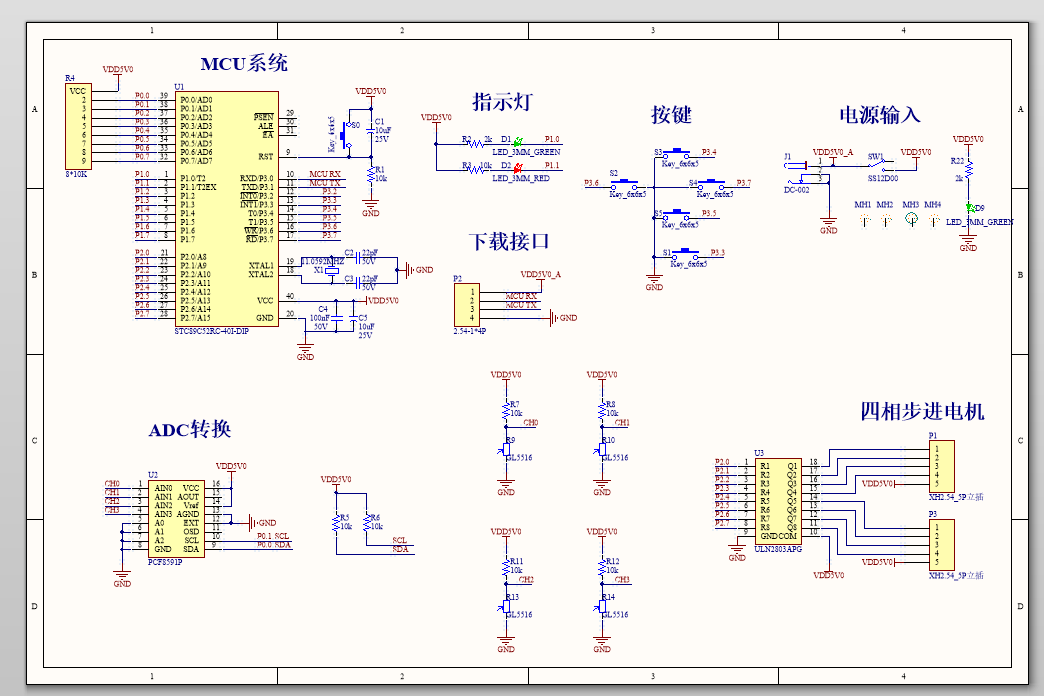This screenshot has height=696, width=1044.
Task: Click the 下载接口 section heading
Action: pos(509,241)
